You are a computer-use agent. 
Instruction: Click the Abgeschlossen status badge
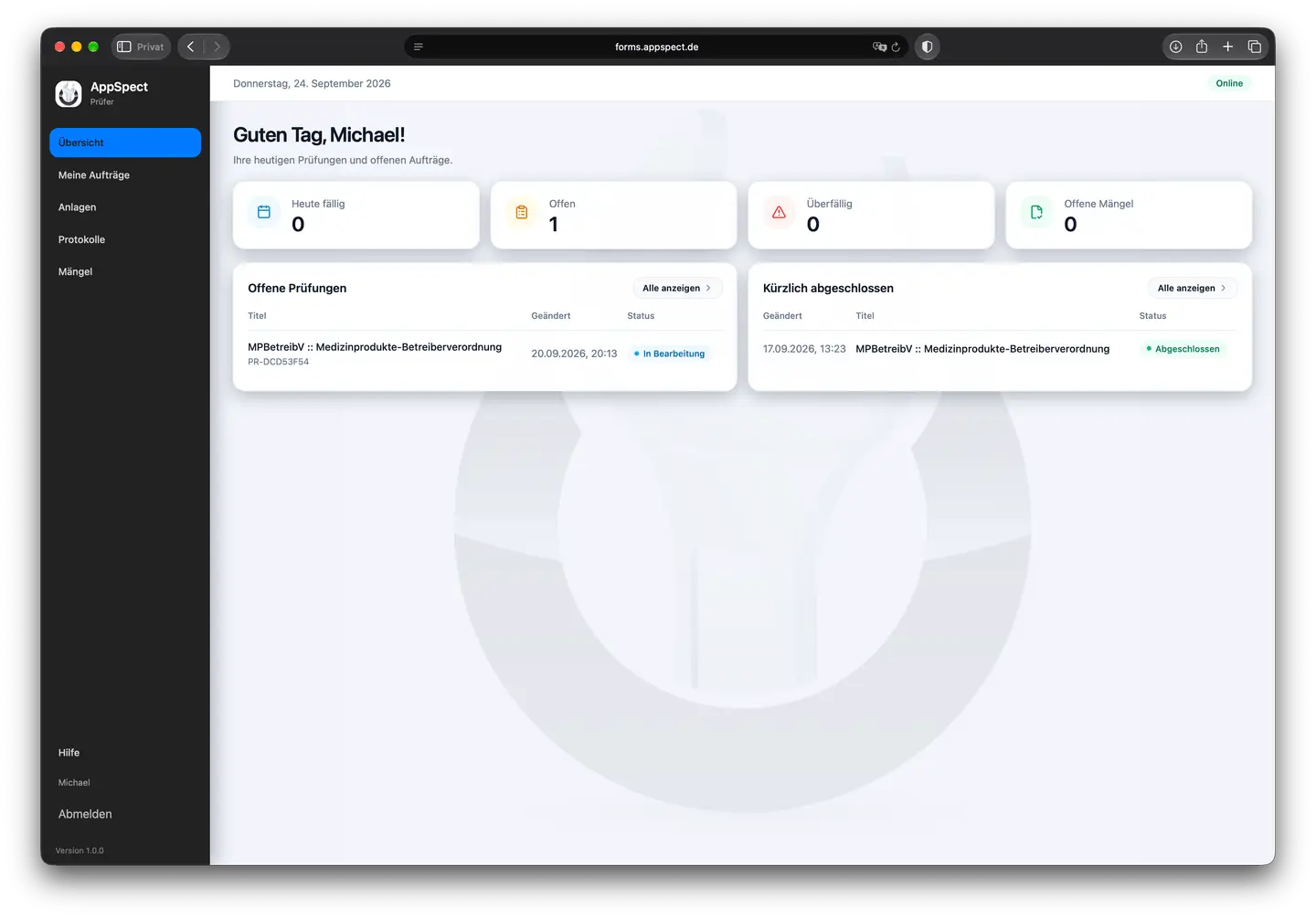pos(1183,349)
